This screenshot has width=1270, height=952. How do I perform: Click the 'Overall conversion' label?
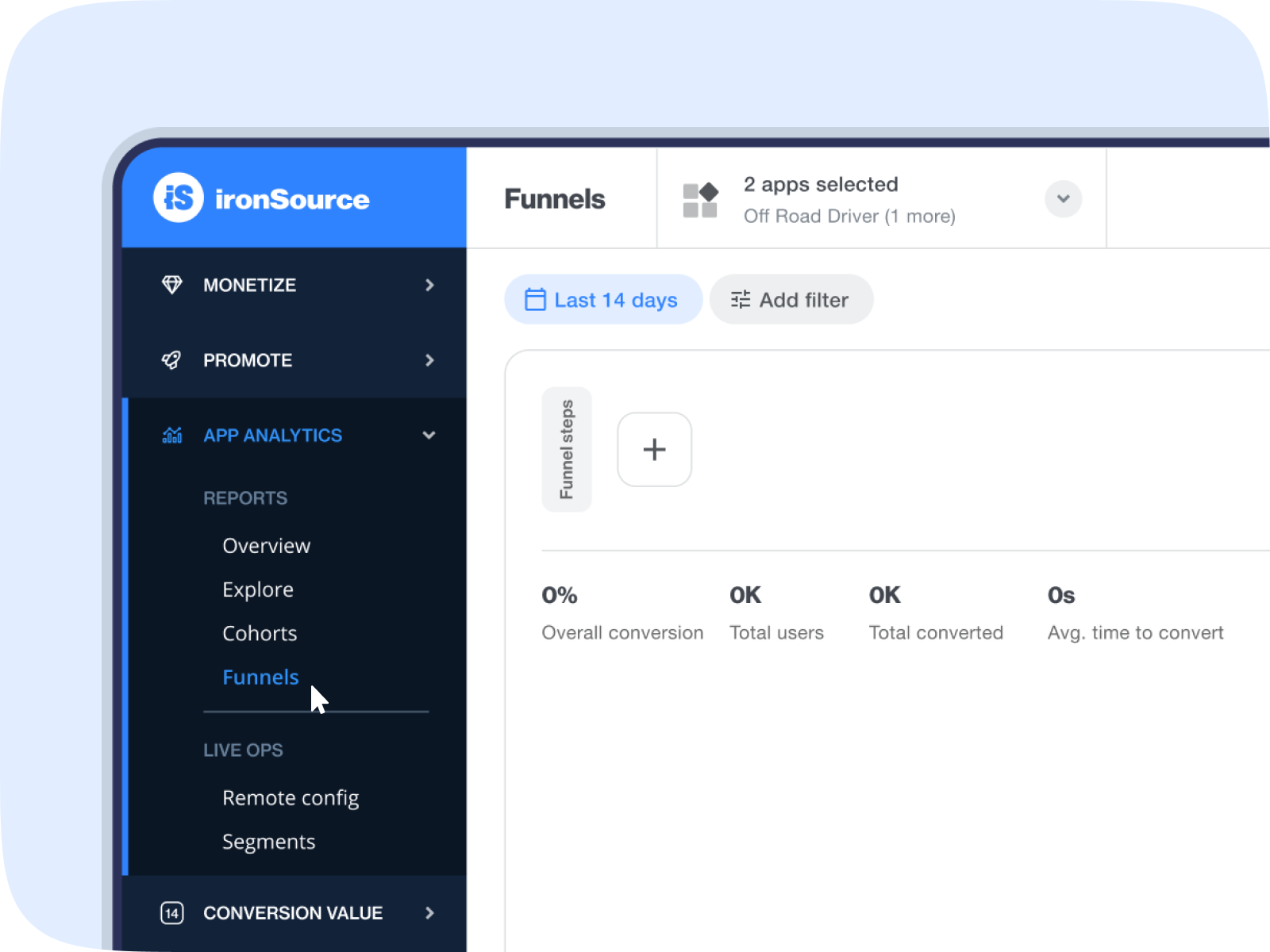coord(623,633)
